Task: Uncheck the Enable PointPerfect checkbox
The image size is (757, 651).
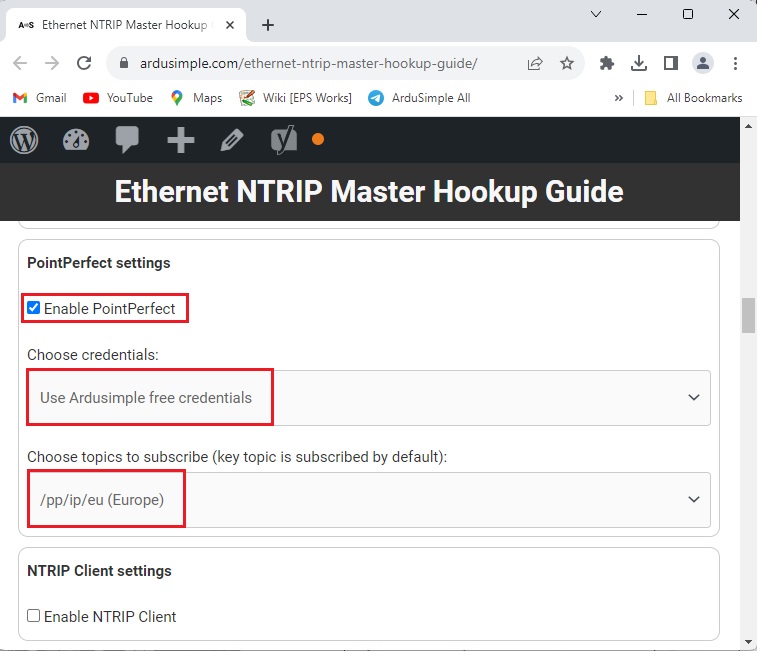Action: click(x=34, y=308)
